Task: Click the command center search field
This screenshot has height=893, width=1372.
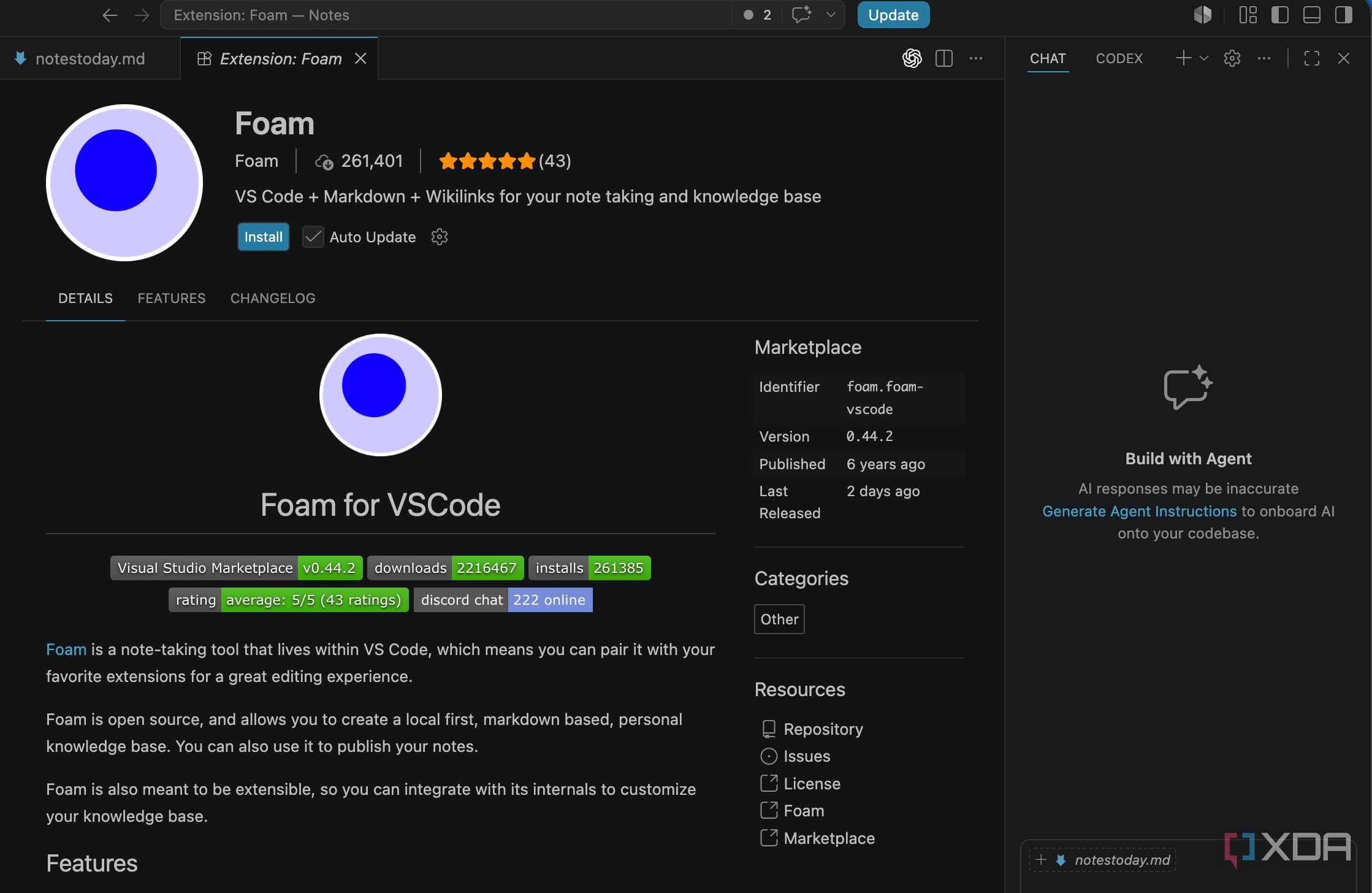Action: [x=446, y=15]
